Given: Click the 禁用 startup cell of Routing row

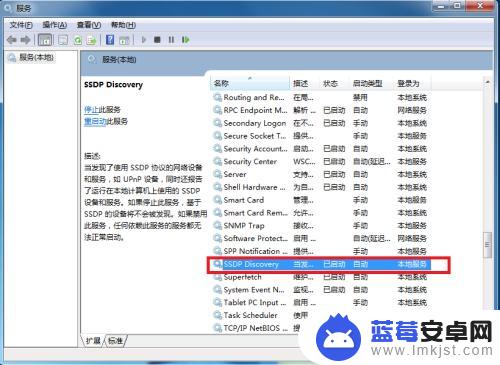Looking at the screenshot, I should tap(360, 97).
